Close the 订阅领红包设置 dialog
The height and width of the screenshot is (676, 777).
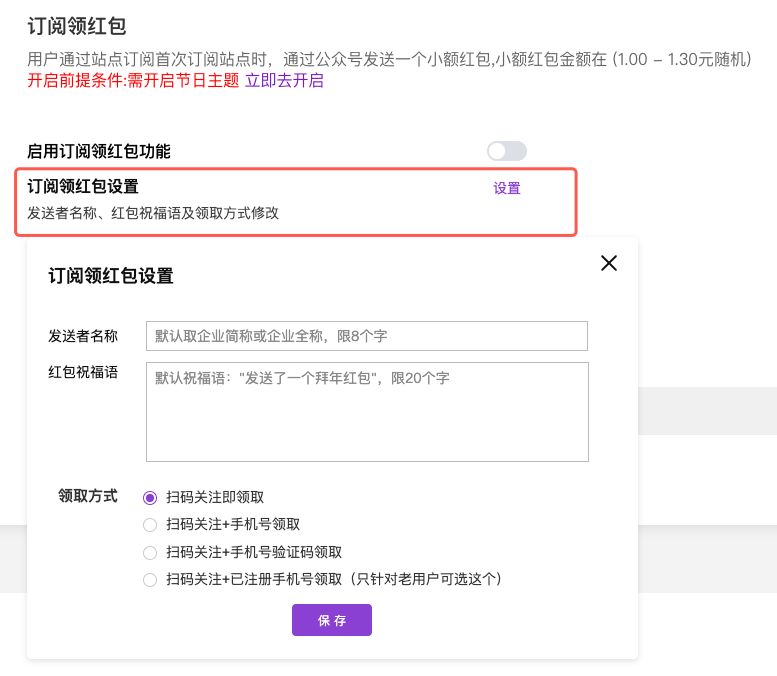pos(608,264)
